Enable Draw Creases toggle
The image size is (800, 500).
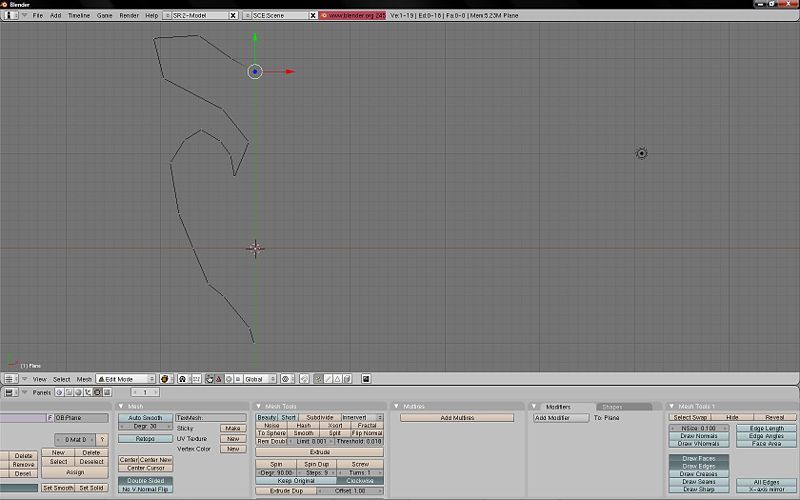click(x=697, y=473)
